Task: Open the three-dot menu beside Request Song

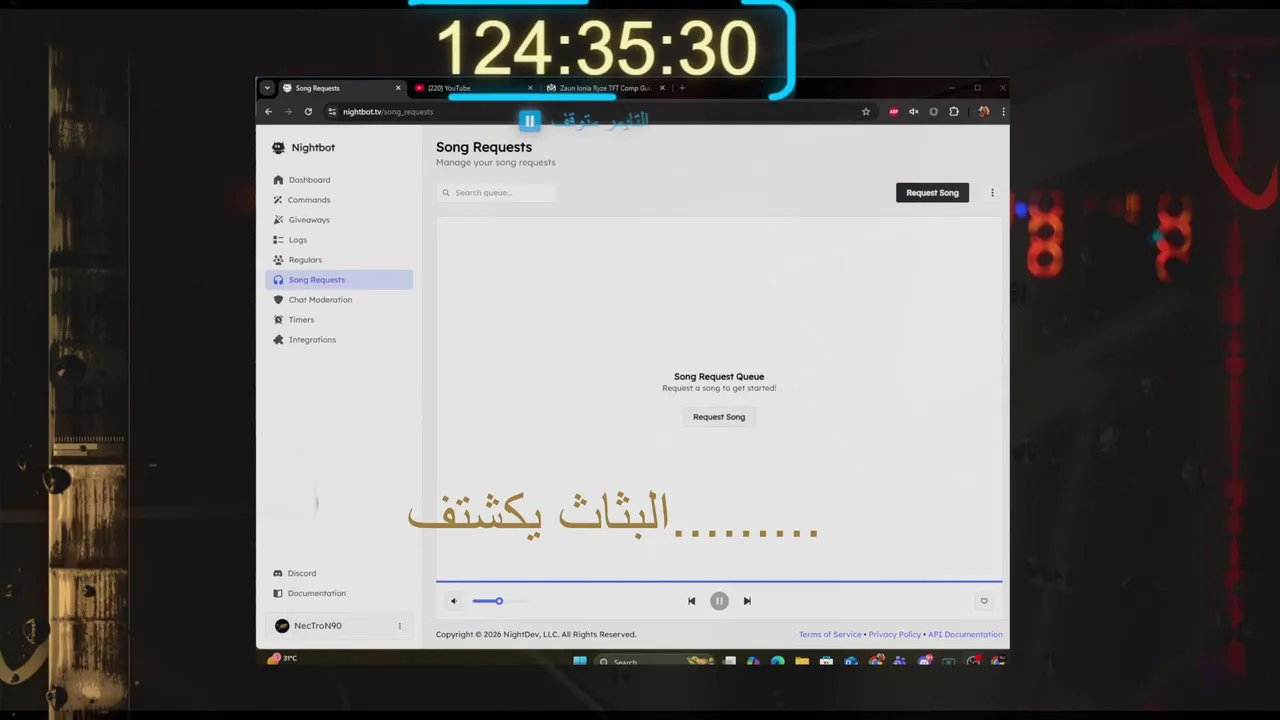Action: 992,193
